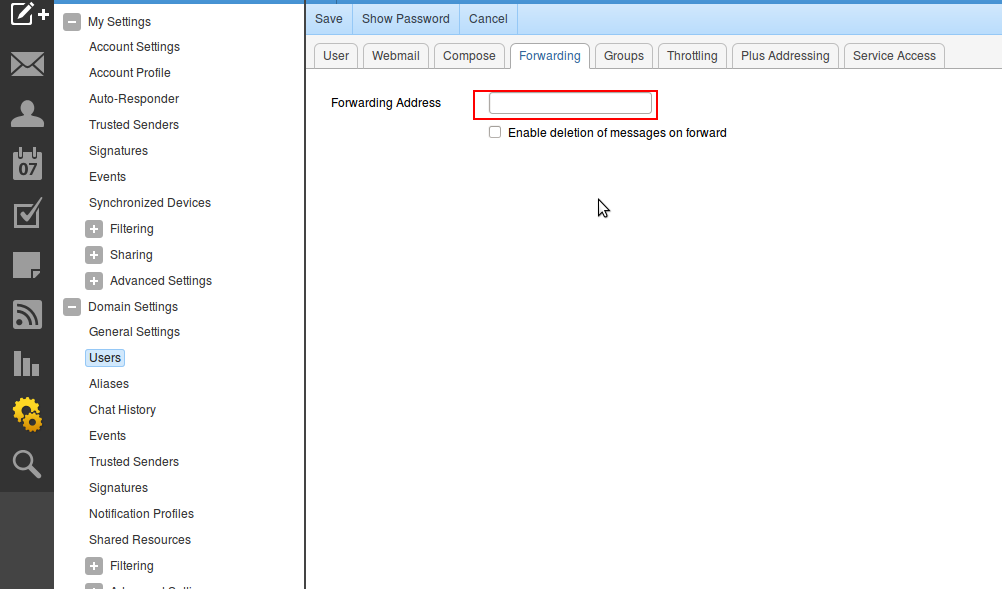
Task: Open the RSS feeds icon
Action: click(x=27, y=315)
